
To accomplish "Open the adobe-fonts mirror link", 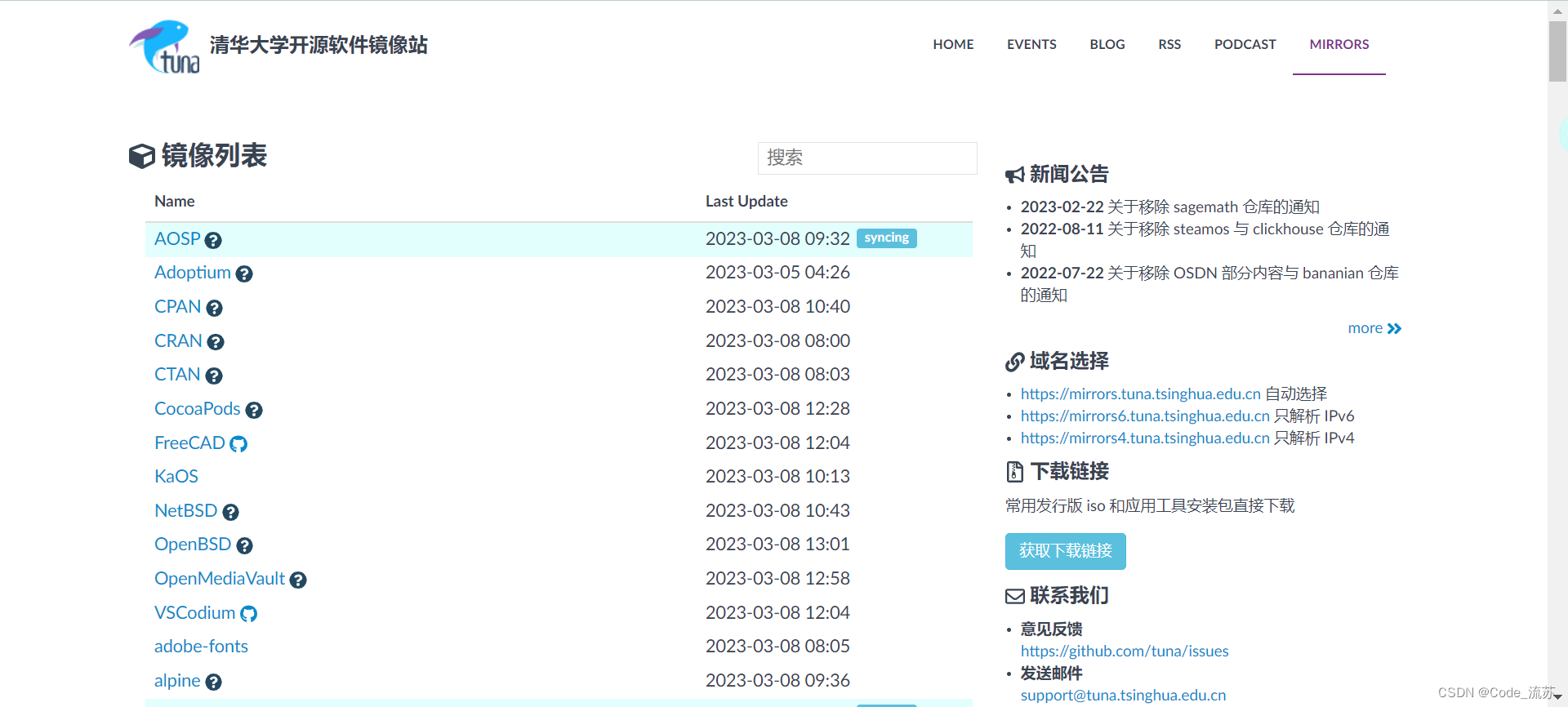I will tap(201, 646).
